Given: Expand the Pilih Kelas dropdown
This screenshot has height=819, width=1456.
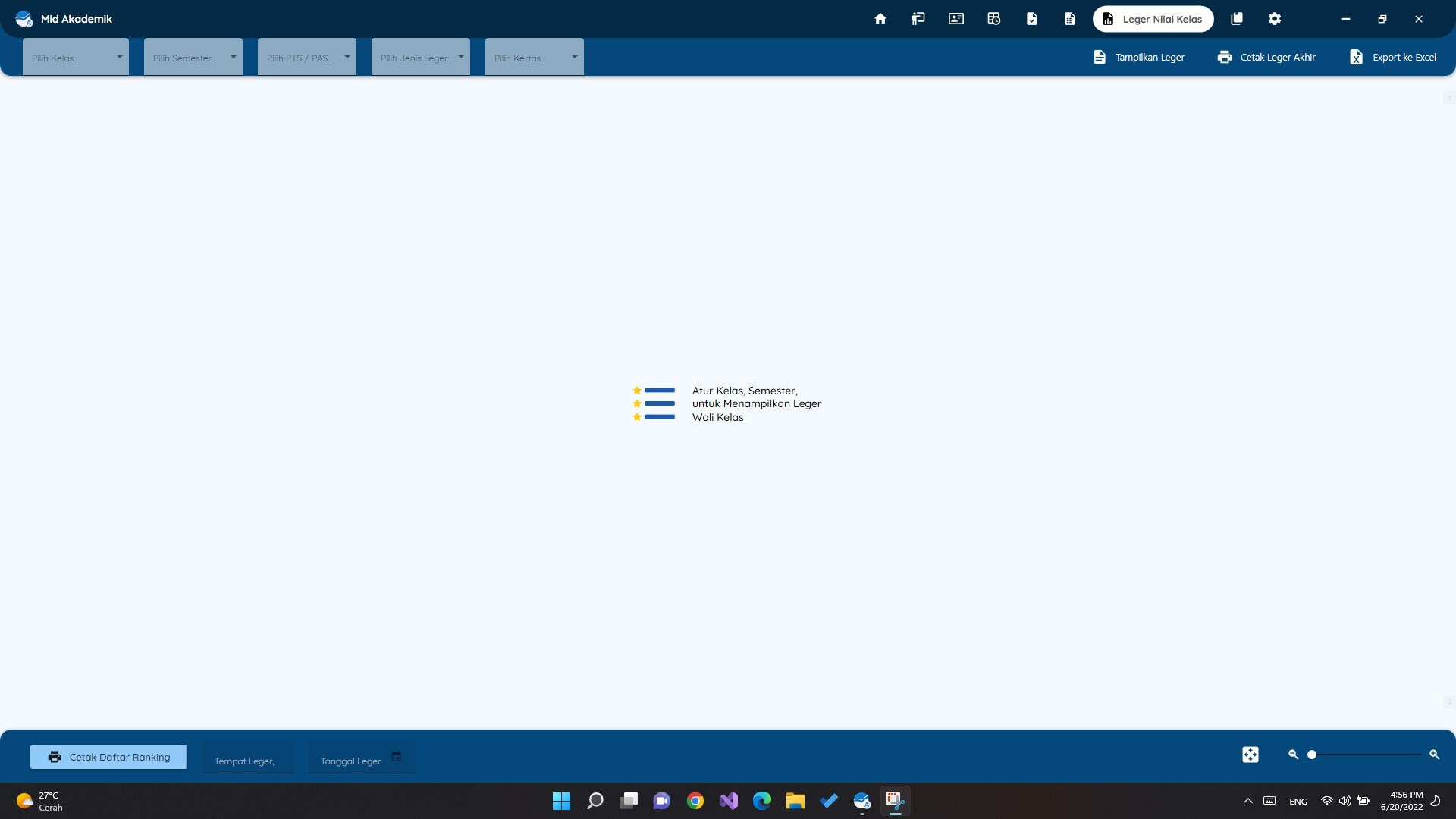Looking at the screenshot, I should (76, 58).
